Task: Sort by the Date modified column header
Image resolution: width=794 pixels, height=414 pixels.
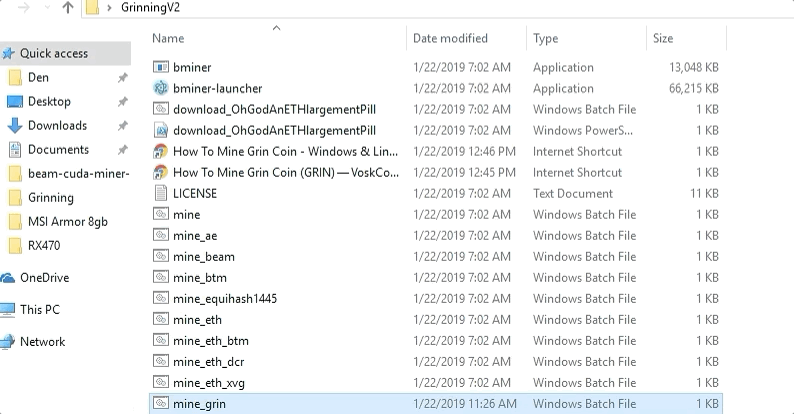Action: coord(450,38)
